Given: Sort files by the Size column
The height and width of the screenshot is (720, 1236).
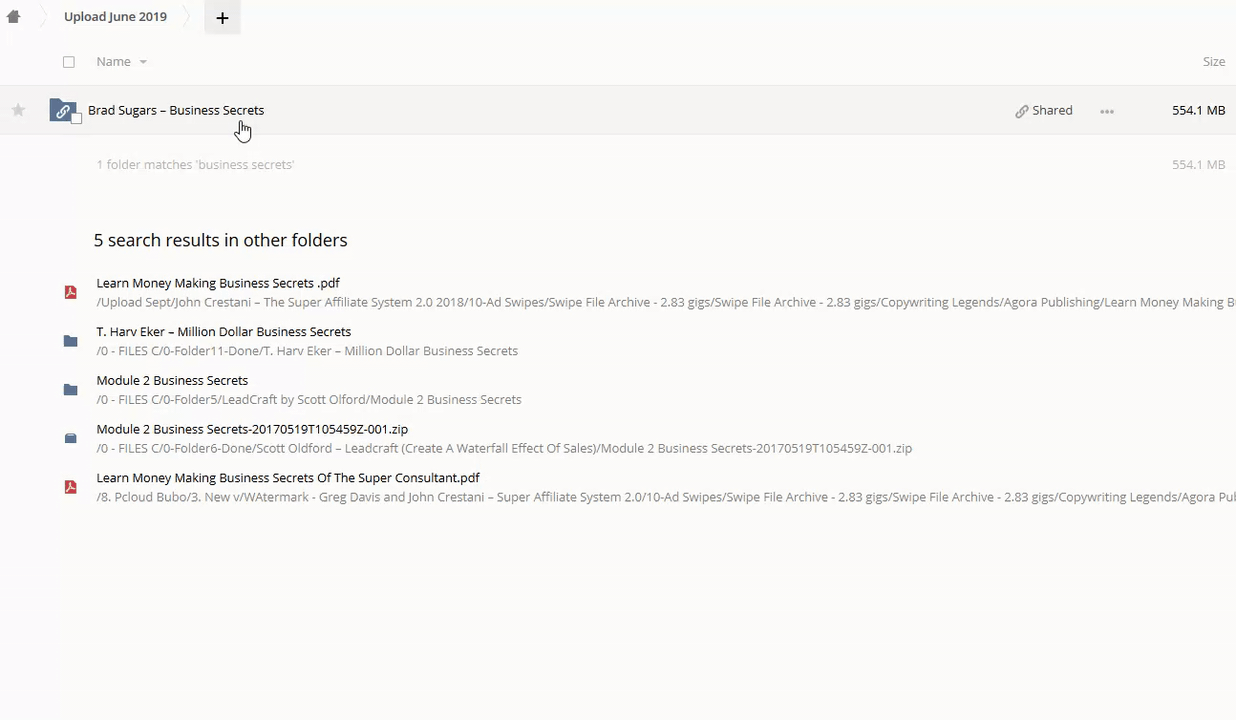Looking at the screenshot, I should pyautogui.click(x=1213, y=62).
